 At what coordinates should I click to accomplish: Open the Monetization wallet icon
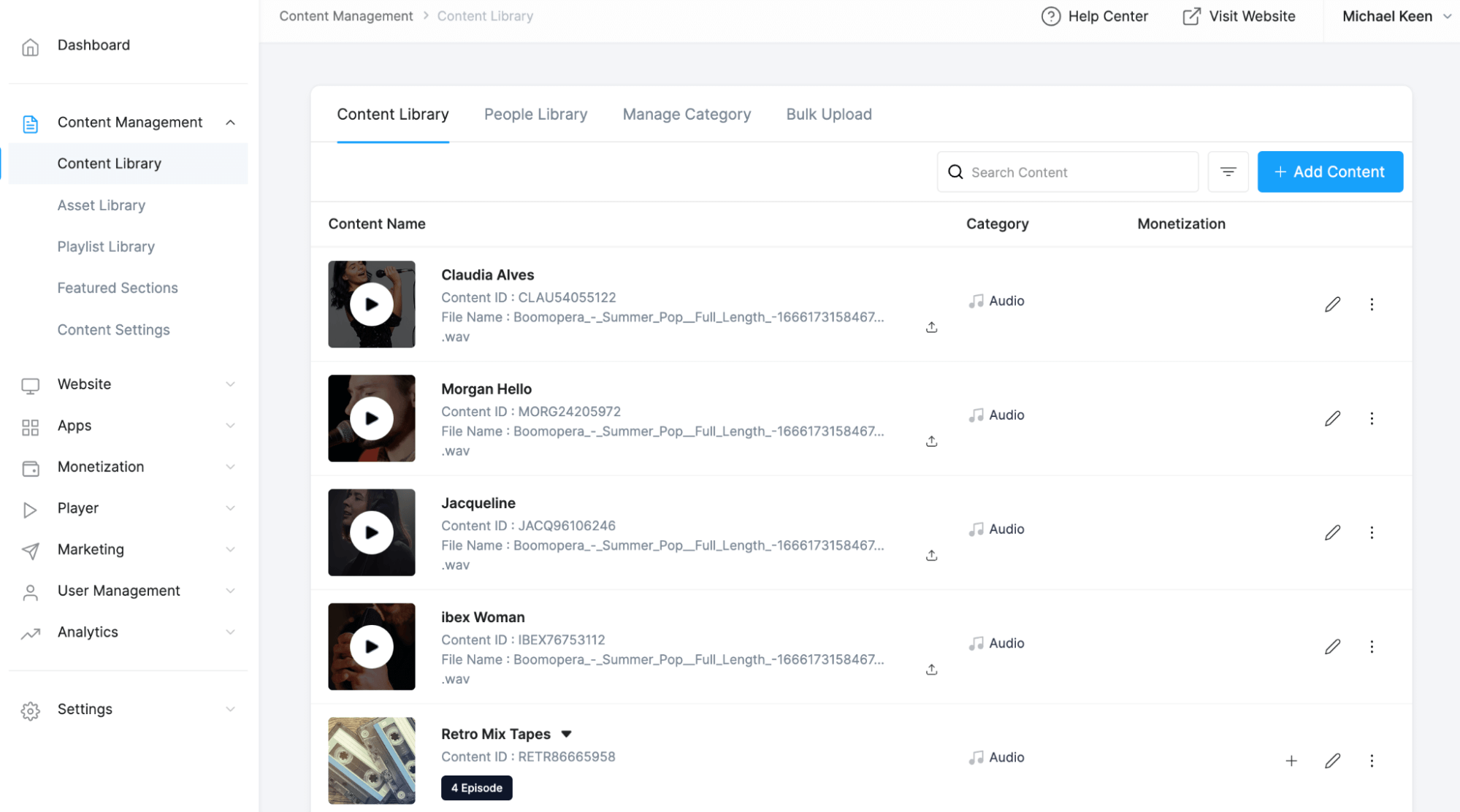coord(30,467)
